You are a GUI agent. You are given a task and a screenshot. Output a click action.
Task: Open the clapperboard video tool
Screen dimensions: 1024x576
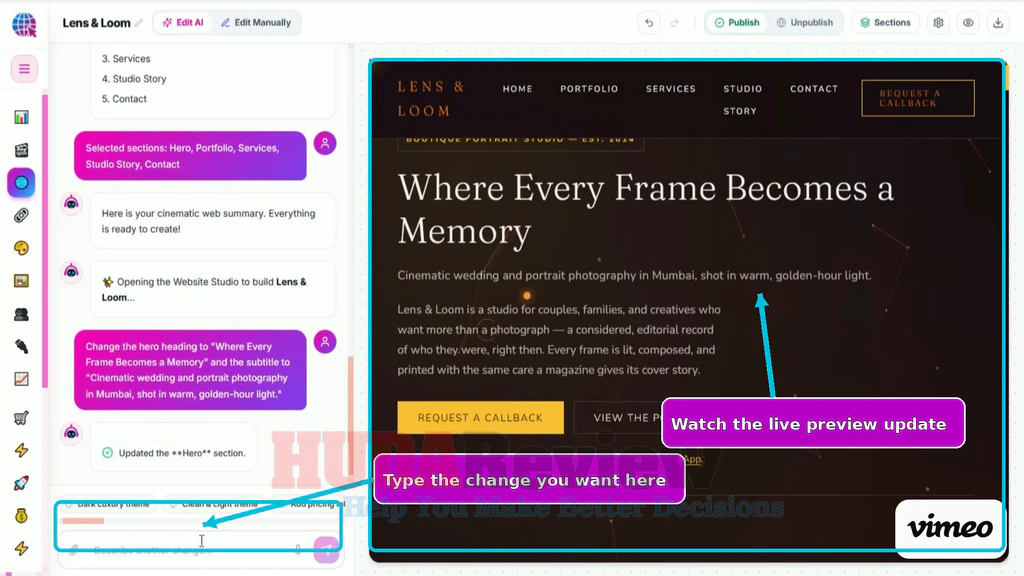point(22,150)
